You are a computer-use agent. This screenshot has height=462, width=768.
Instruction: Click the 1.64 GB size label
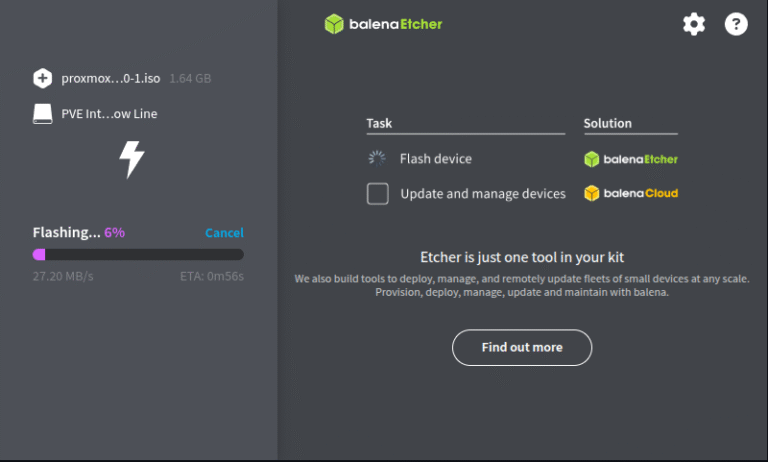point(190,78)
